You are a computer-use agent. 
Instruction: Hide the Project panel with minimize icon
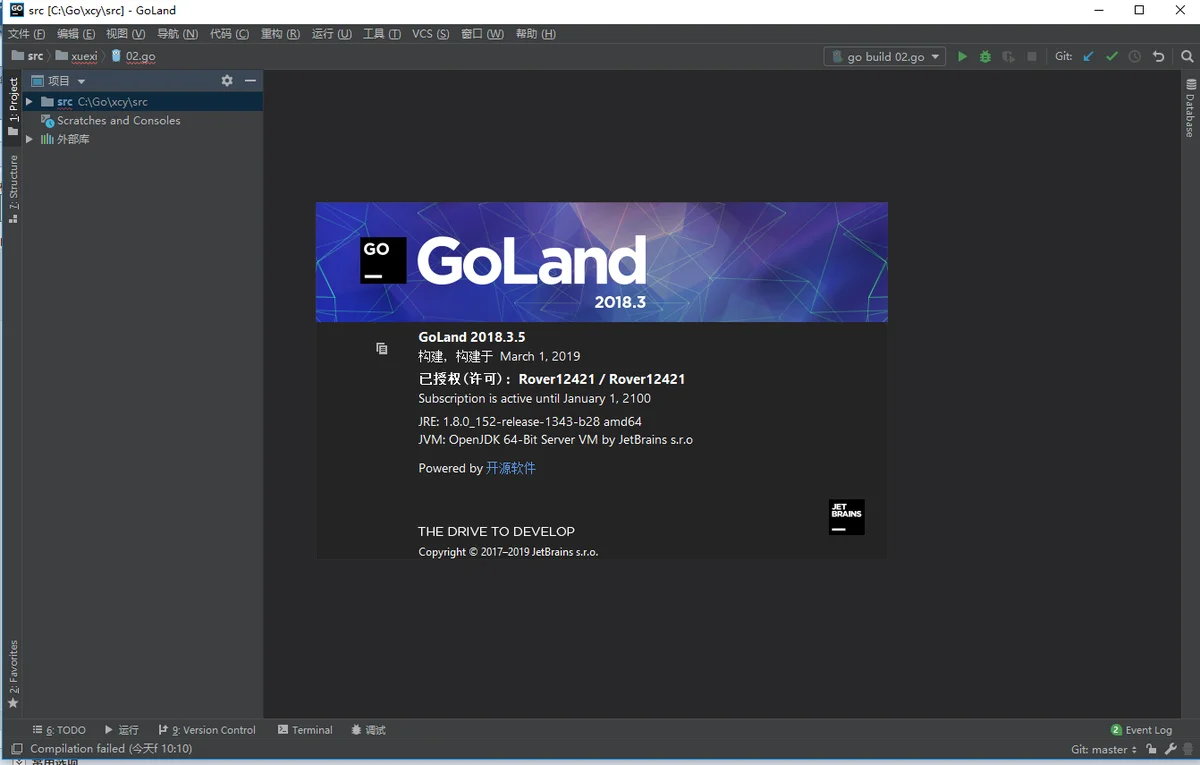250,81
